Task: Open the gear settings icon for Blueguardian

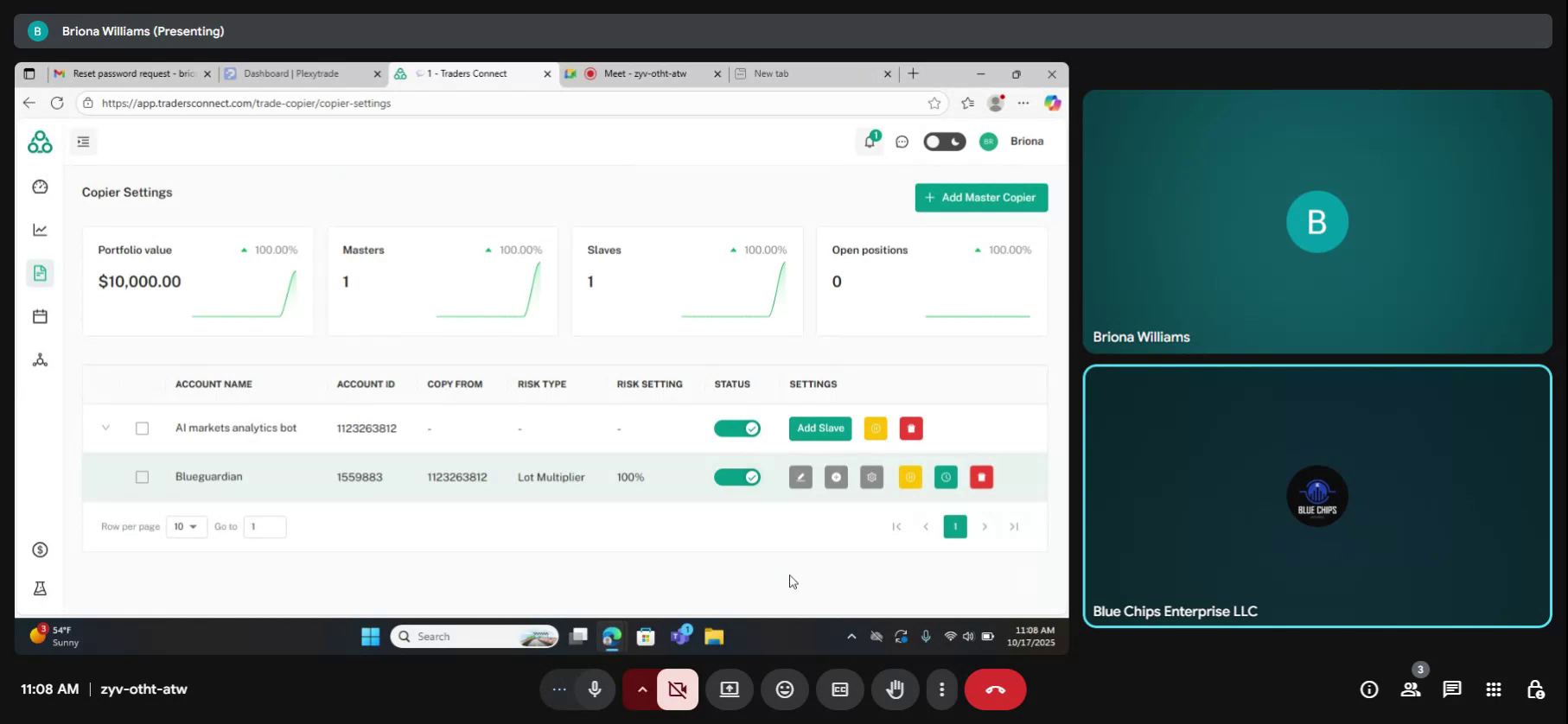Action: coord(872,477)
